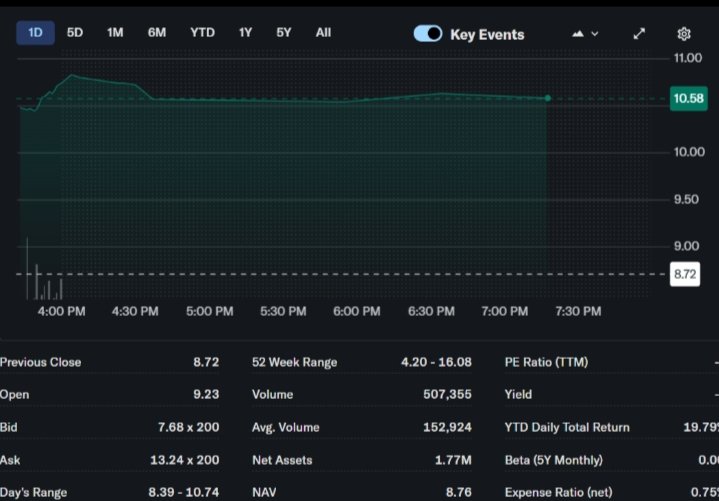The height and width of the screenshot is (501, 719).
Task: Click the 52 Week Range label
Action: 294,362
